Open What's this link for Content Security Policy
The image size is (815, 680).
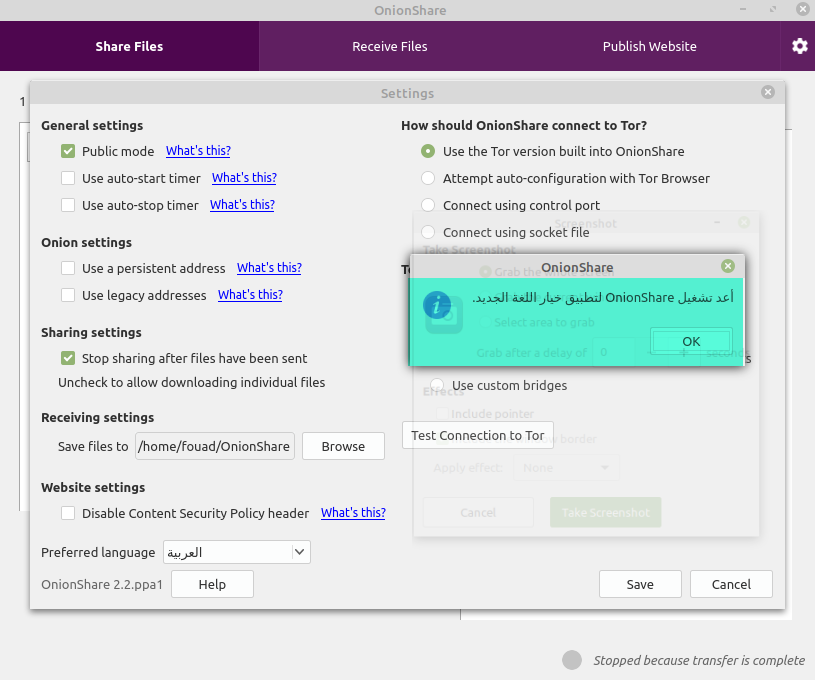[353, 513]
